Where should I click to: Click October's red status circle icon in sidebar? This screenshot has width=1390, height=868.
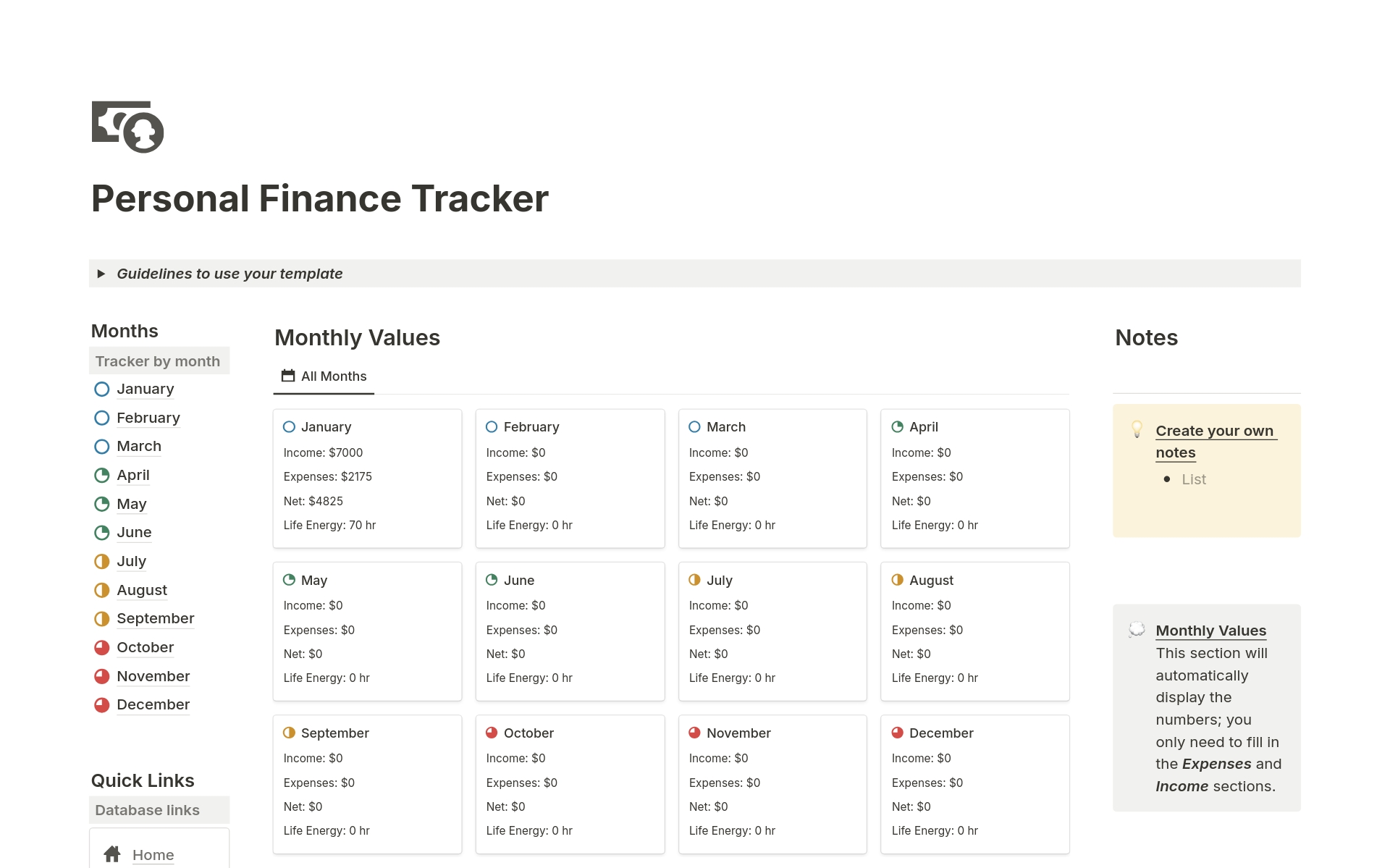tap(101, 647)
